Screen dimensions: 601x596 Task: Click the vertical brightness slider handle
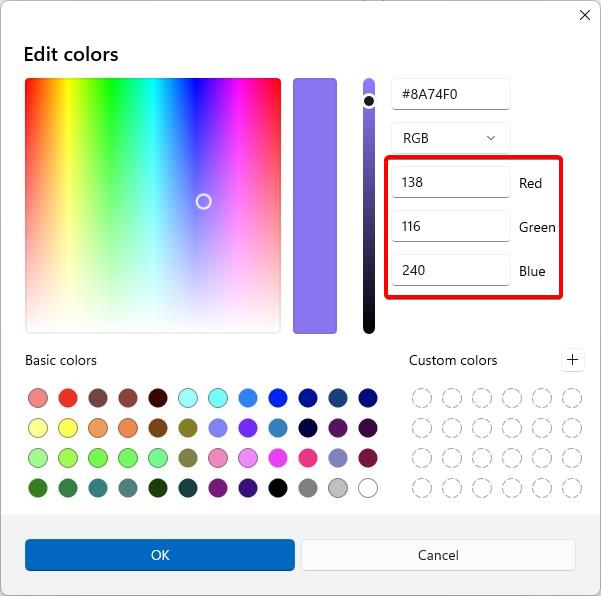pyautogui.click(x=369, y=101)
